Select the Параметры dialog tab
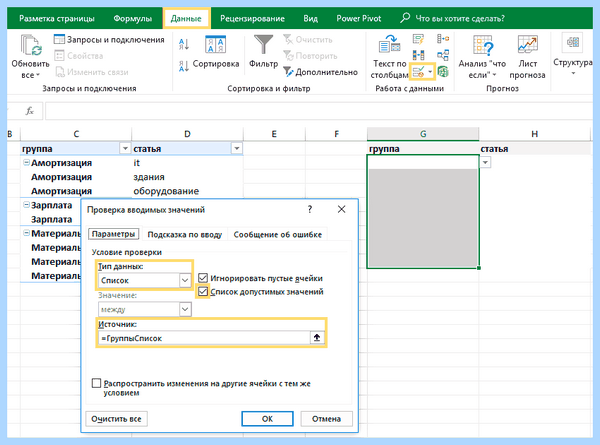Image resolution: width=600 pixels, height=445 pixels. [113, 234]
